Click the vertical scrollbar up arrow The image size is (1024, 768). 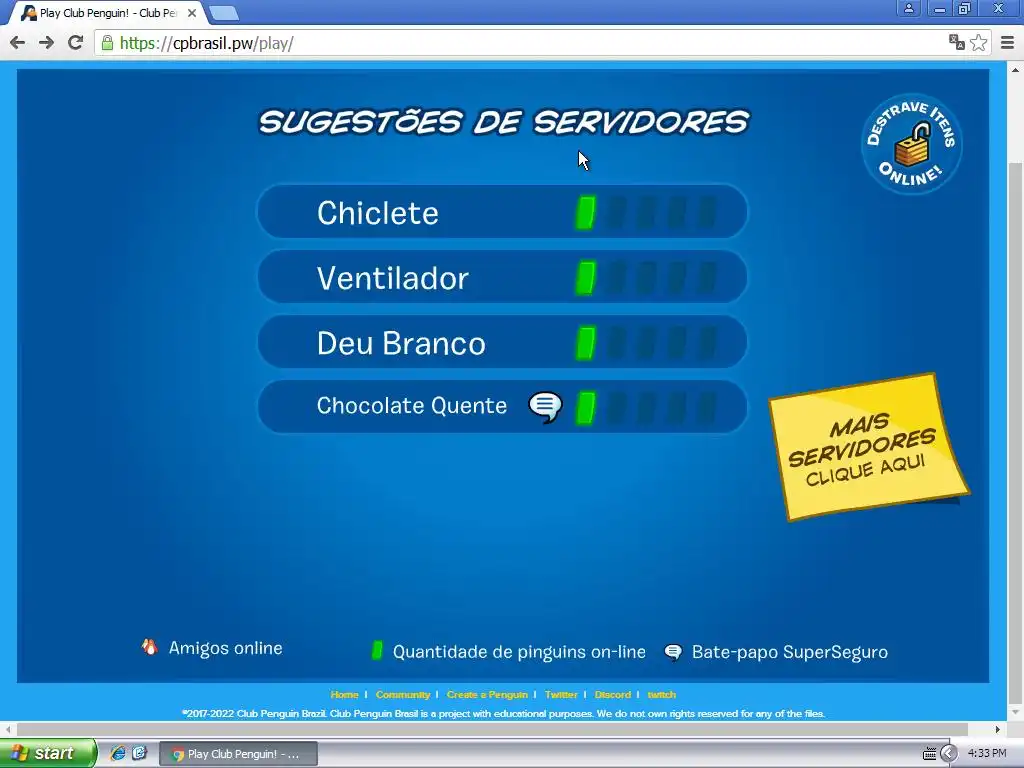[x=1015, y=69]
